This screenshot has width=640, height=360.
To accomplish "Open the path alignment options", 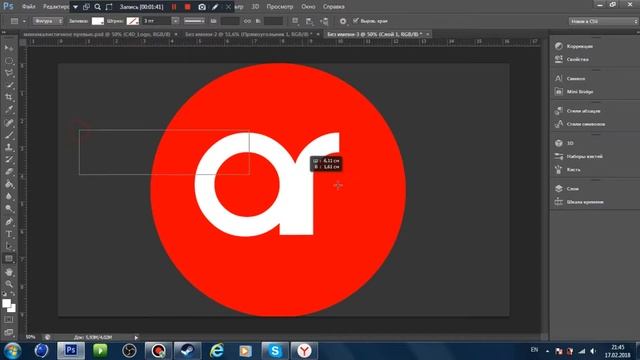I will [309, 21].
